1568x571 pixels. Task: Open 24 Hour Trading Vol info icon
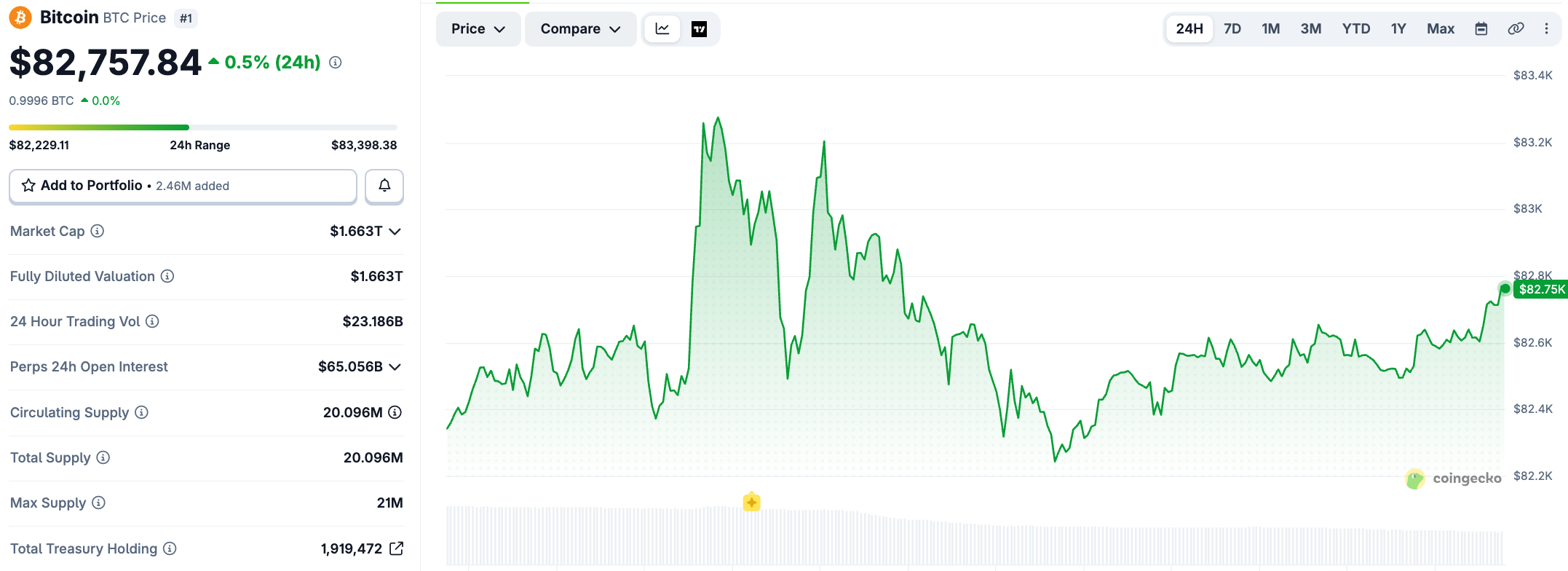tap(152, 321)
